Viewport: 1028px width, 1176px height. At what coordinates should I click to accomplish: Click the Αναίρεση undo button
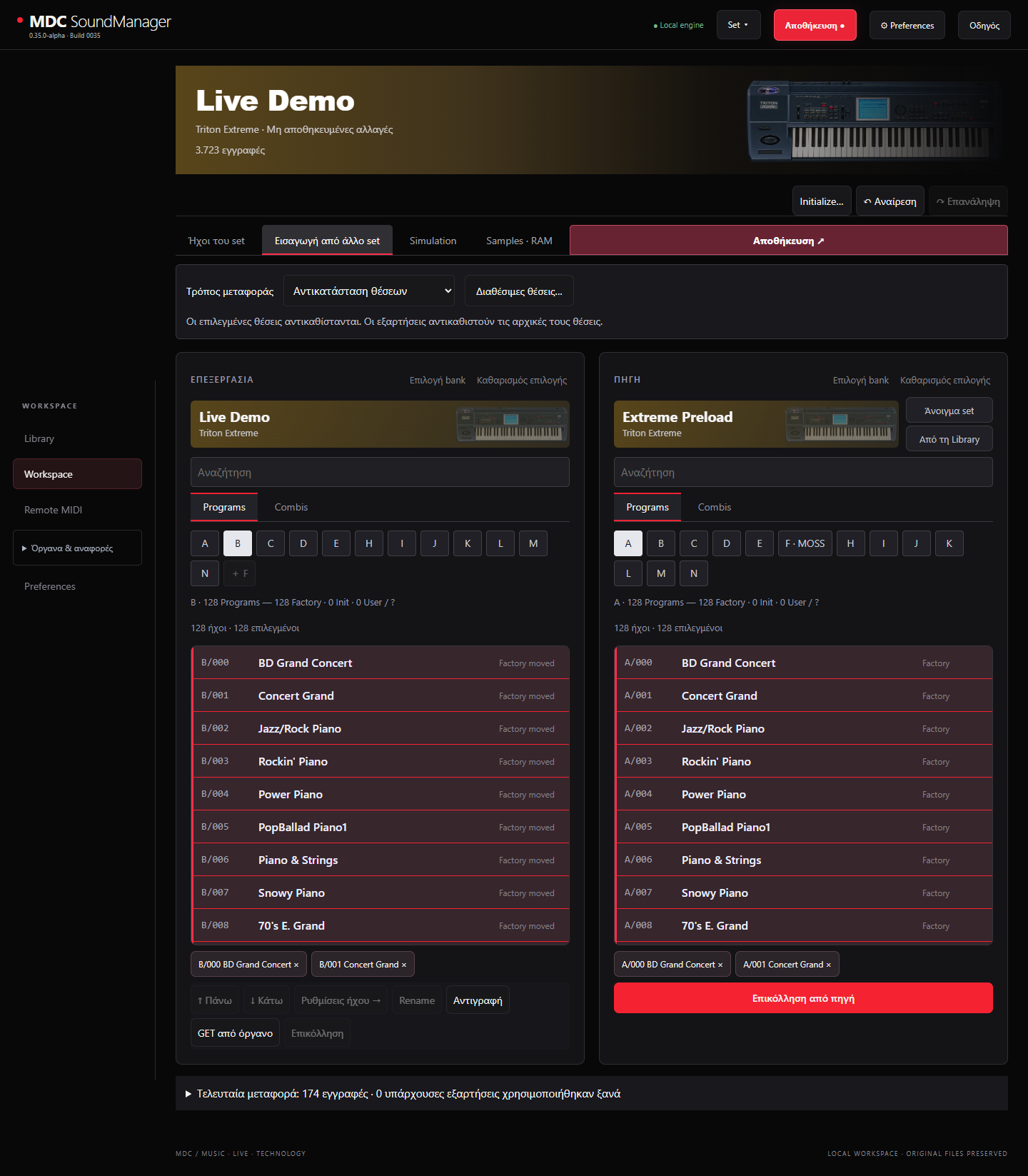890,201
